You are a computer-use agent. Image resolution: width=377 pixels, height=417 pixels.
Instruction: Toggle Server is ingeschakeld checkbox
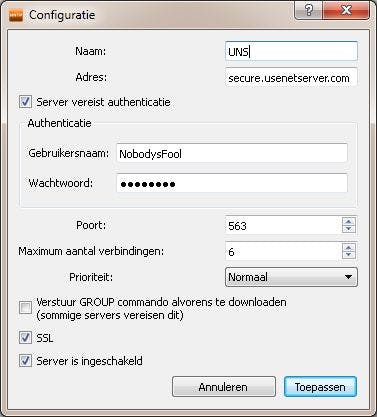25,361
